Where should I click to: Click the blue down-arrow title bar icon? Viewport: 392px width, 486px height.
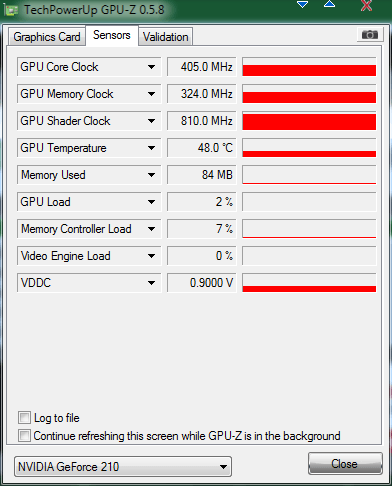(302, 5)
